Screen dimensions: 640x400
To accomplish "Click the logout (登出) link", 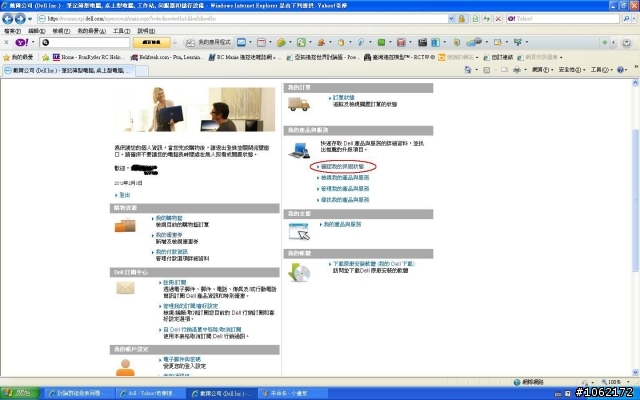I will (x=124, y=195).
